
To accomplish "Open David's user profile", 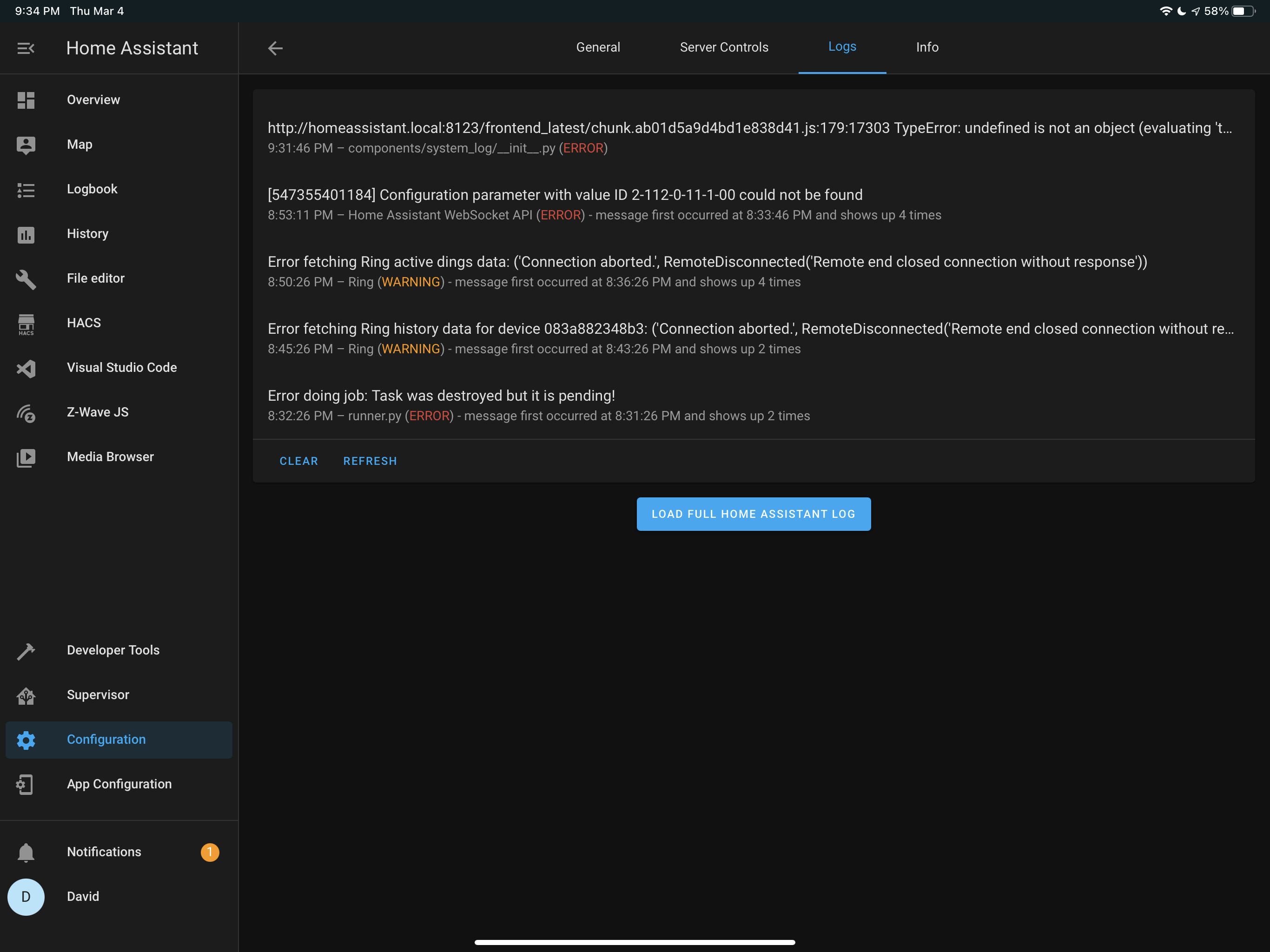I will click(x=83, y=896).
